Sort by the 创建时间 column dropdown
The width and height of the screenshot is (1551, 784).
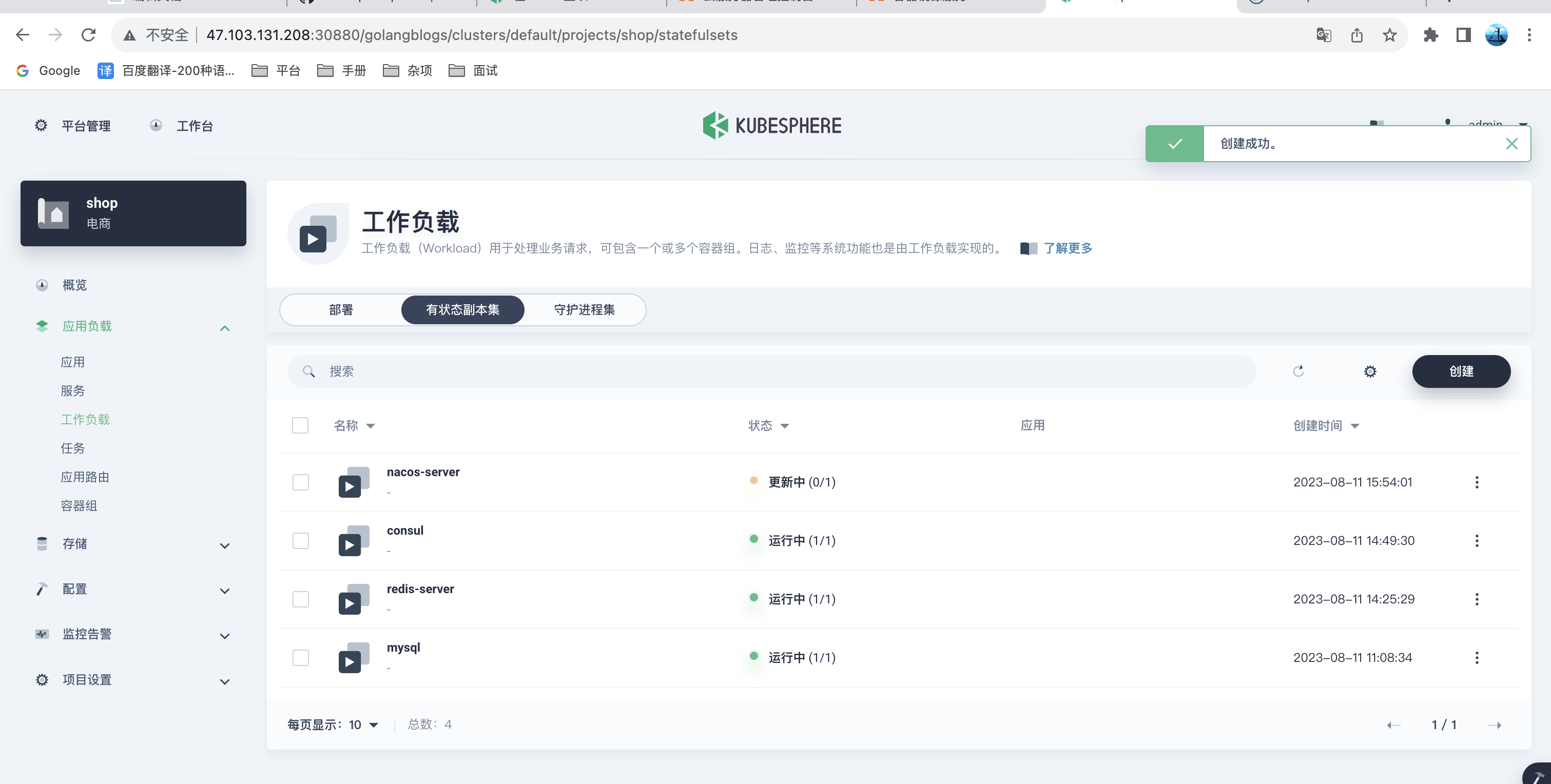point(1326,425)
